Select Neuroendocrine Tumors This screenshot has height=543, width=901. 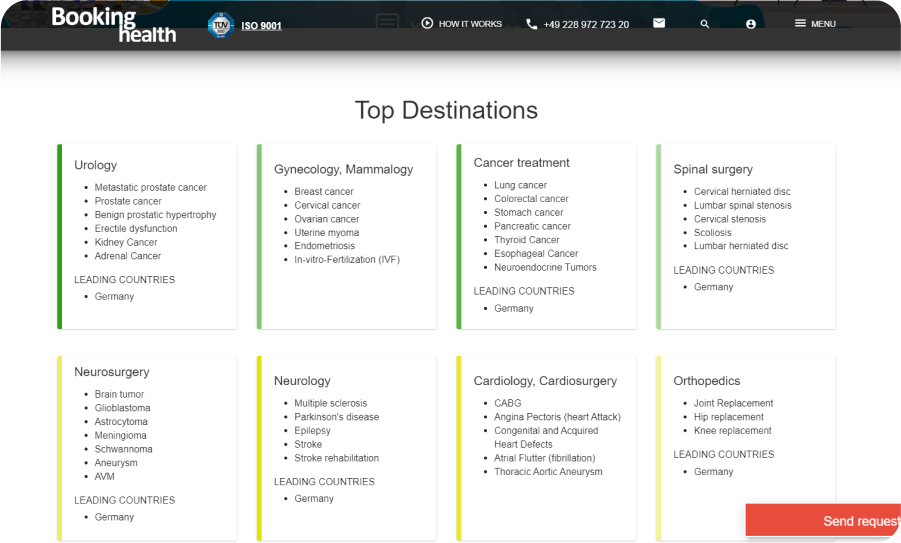coord(545,267)
